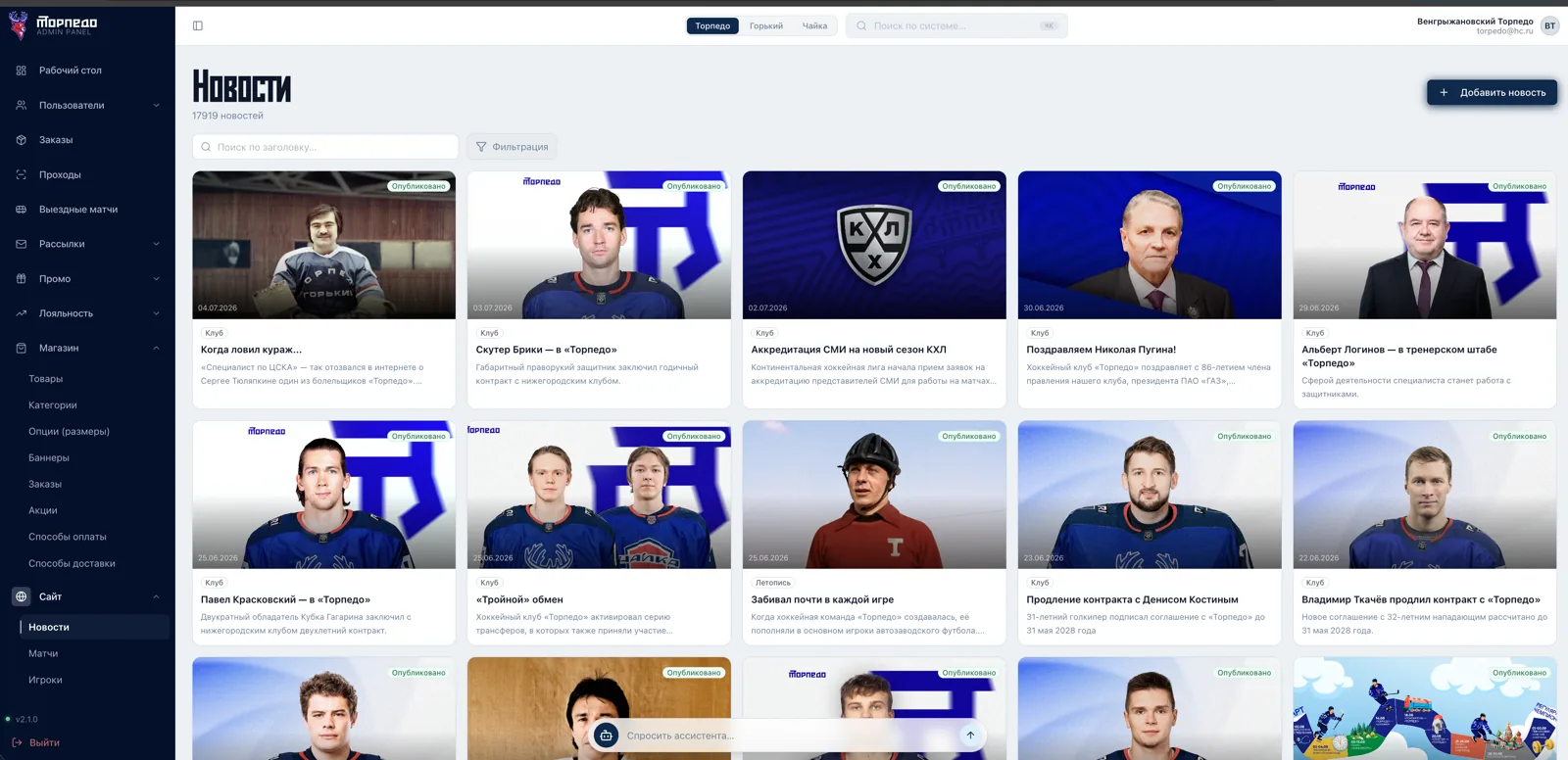Collapse the Сайт submenu chevron
Image resolution: width=1568 pixels, height=760 pixels.
tap(156, 596)
